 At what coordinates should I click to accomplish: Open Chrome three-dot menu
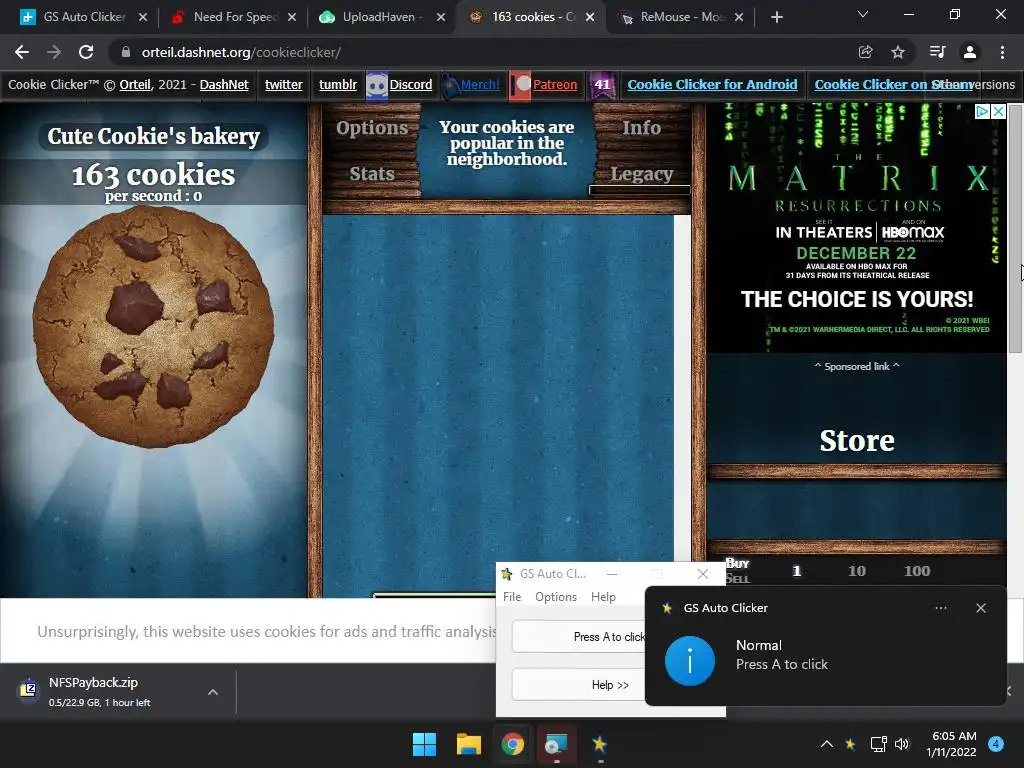1002,52
